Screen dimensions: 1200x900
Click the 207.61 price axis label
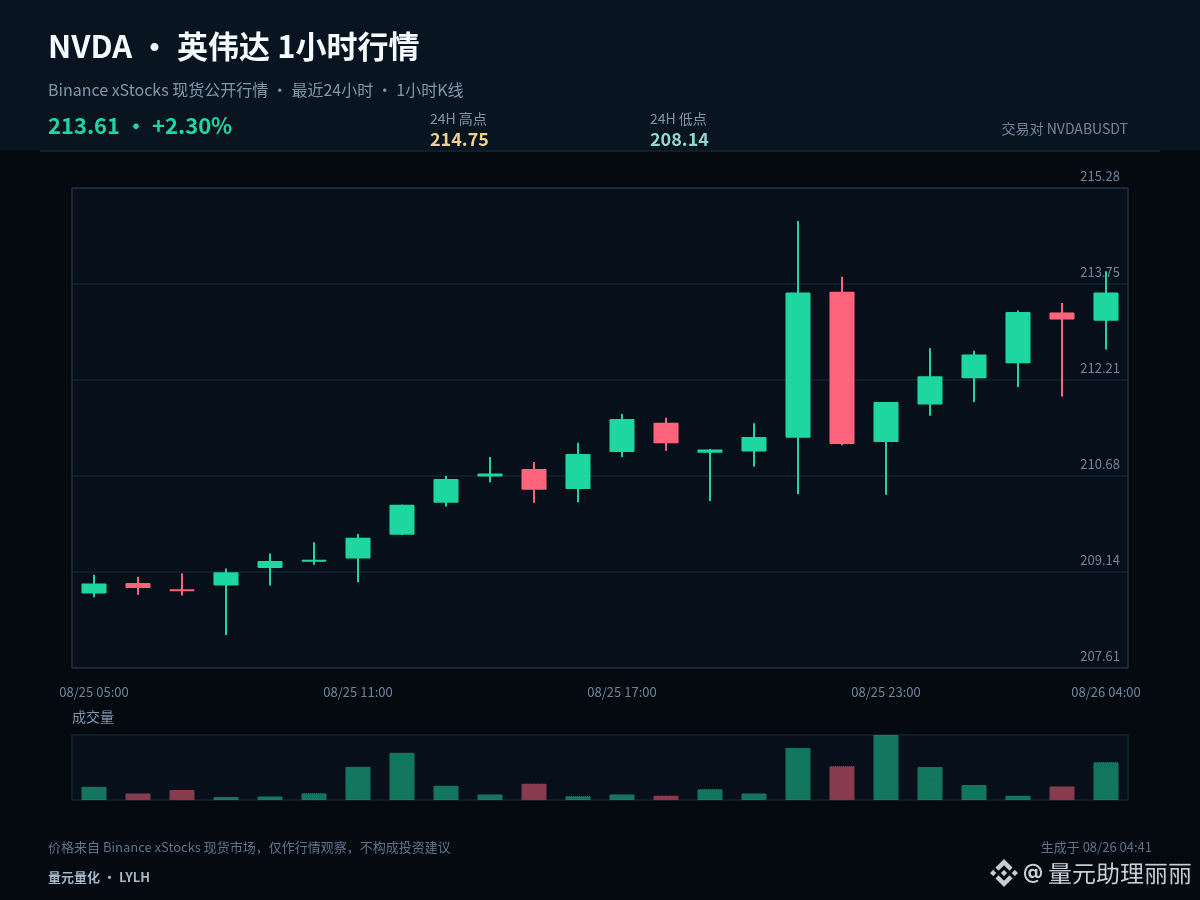(x=1100, y=656)
